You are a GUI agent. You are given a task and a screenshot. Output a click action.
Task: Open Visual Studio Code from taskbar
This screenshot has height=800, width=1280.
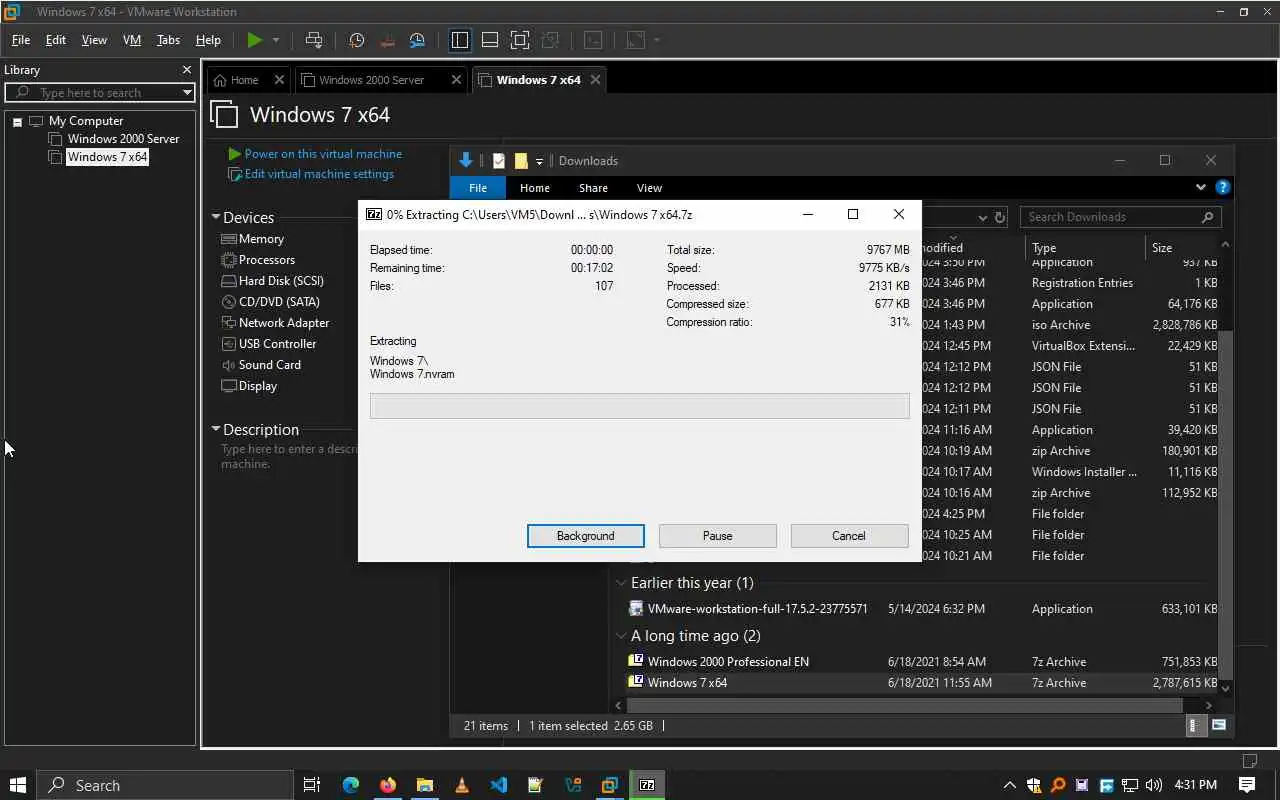tap(498, 785)
